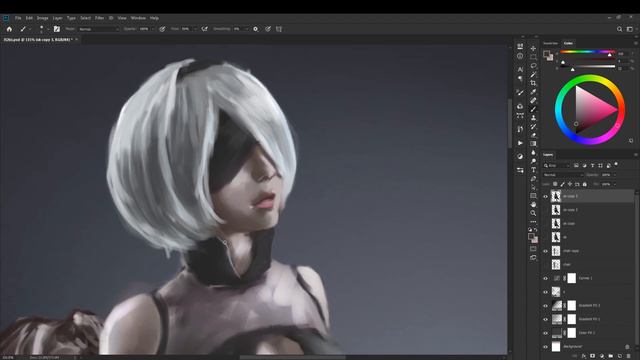The image size is (640, 360).
Task: Select the Pen tool
Action: (533, 178)
